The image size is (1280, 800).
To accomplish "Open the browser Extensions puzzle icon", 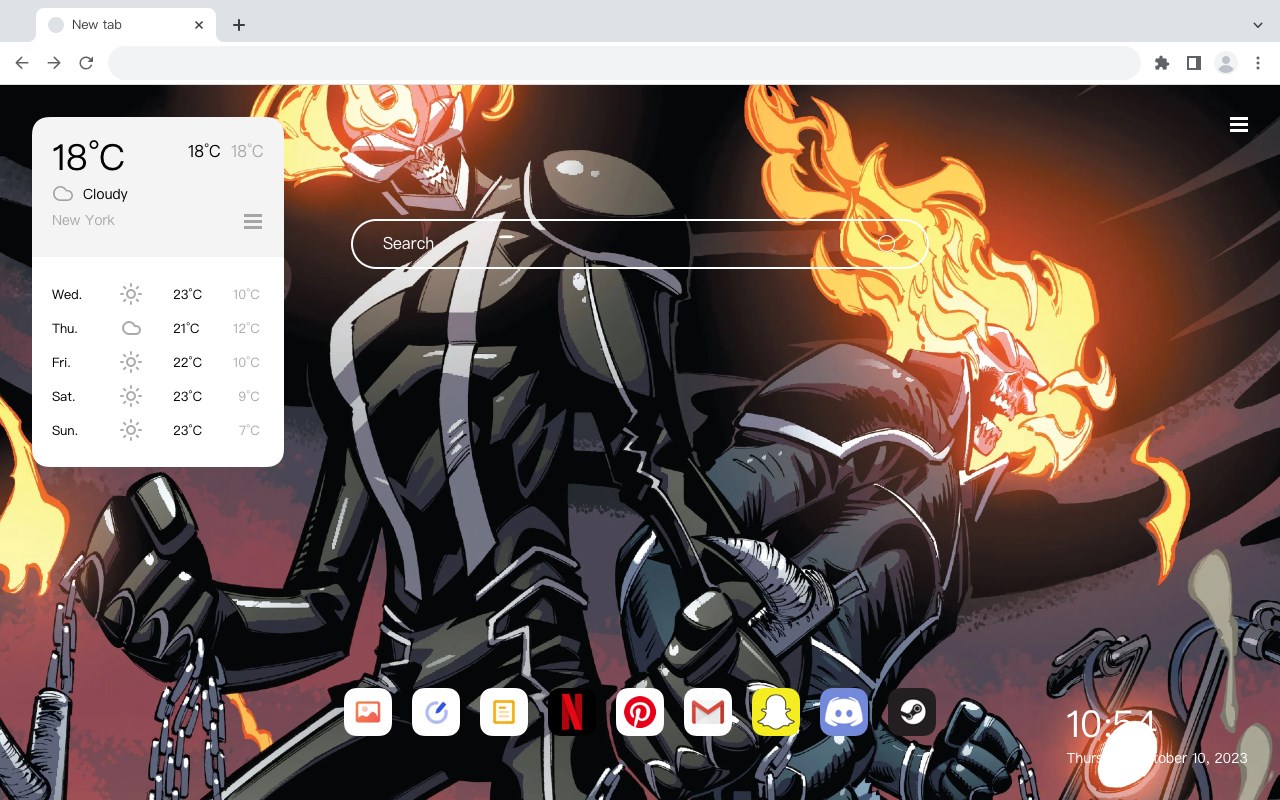I will coord(1161,63).
